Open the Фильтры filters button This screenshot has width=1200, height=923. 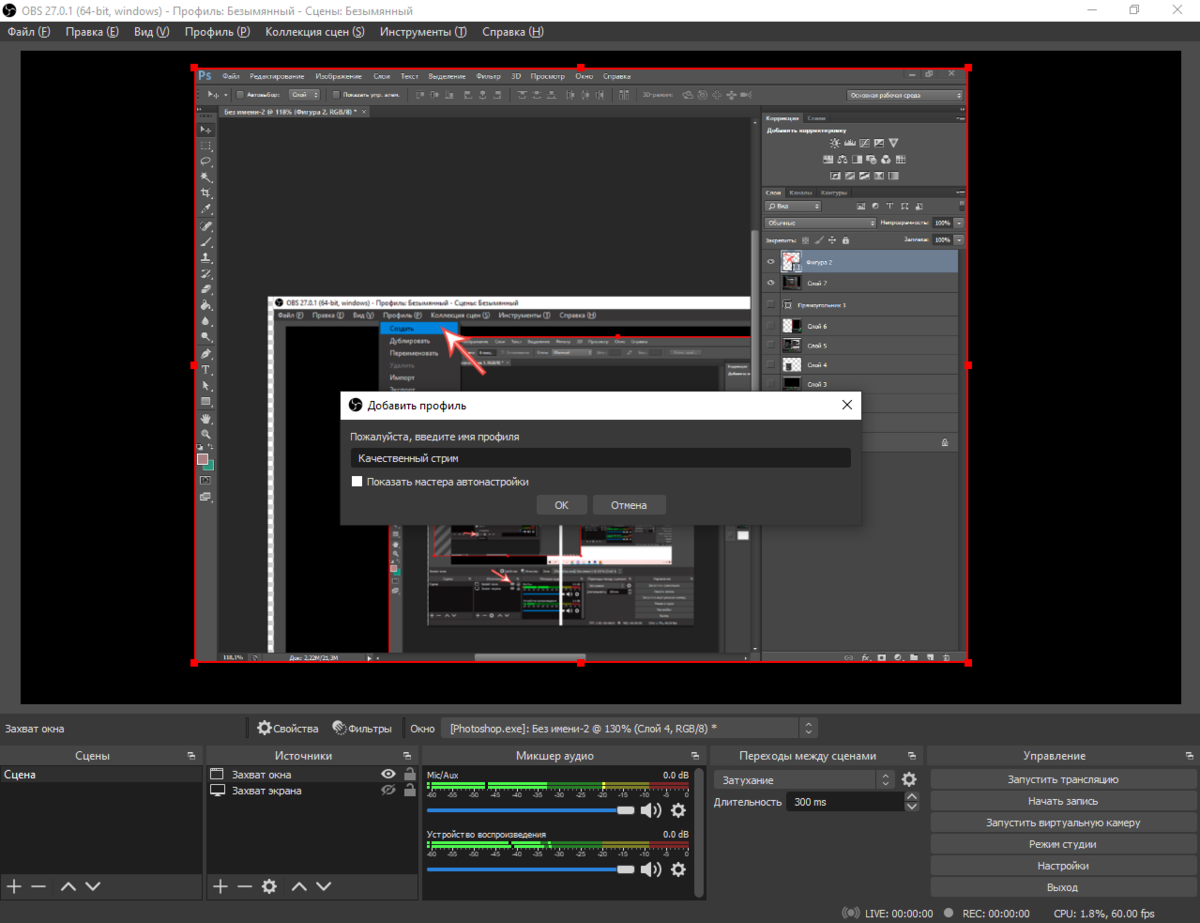tap(362, 728)
